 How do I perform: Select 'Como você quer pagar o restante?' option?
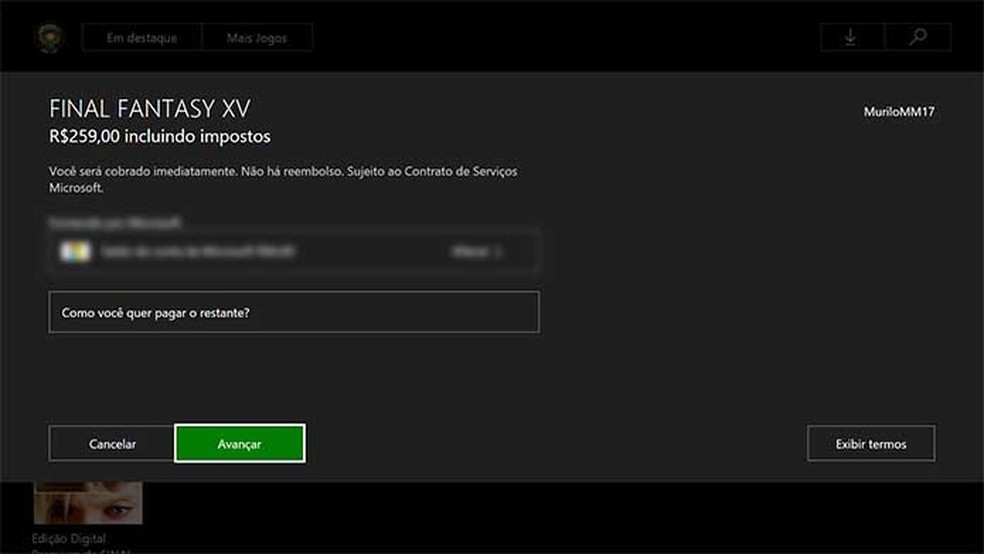[294, 312]
